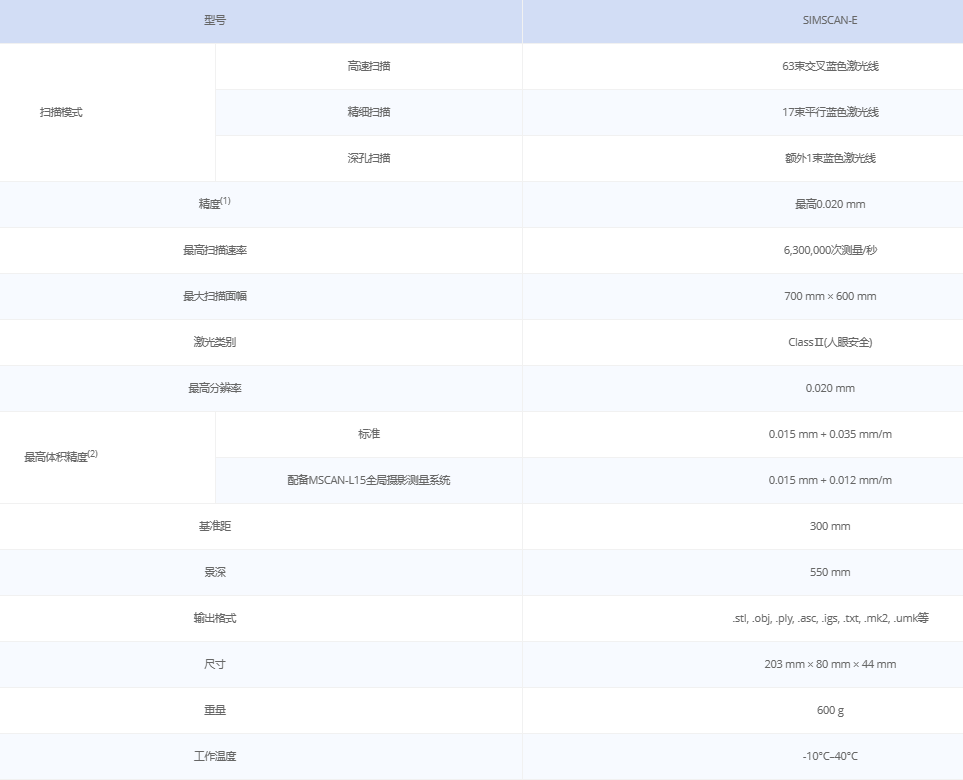The image size is (963, 780).
Task: Click the 700 mm × 600 mm value
Action: coord(829,296)
